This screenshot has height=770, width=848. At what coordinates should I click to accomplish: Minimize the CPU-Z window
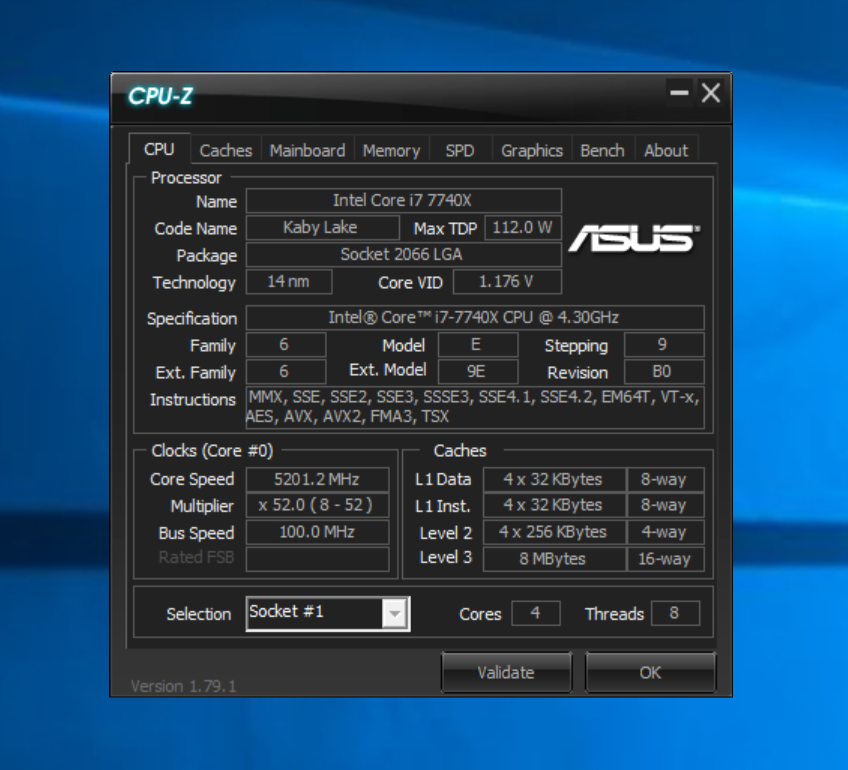point(679,93)
